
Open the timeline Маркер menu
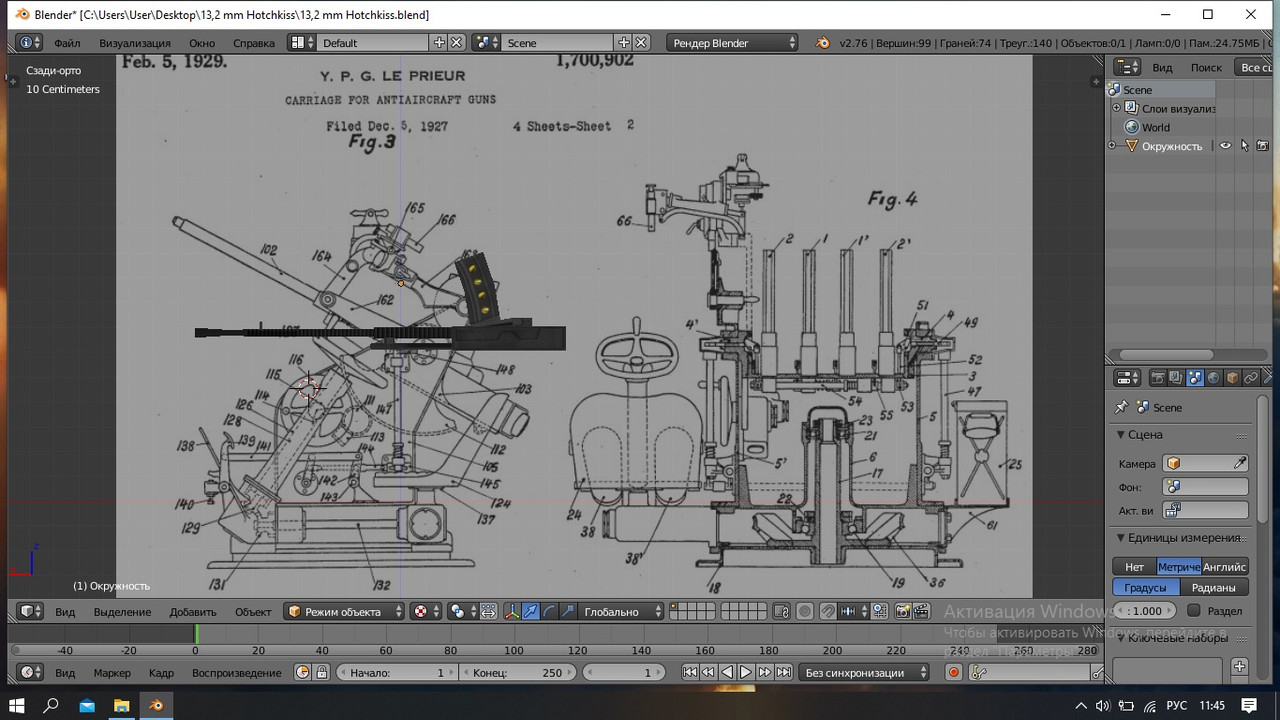[112, 673]
